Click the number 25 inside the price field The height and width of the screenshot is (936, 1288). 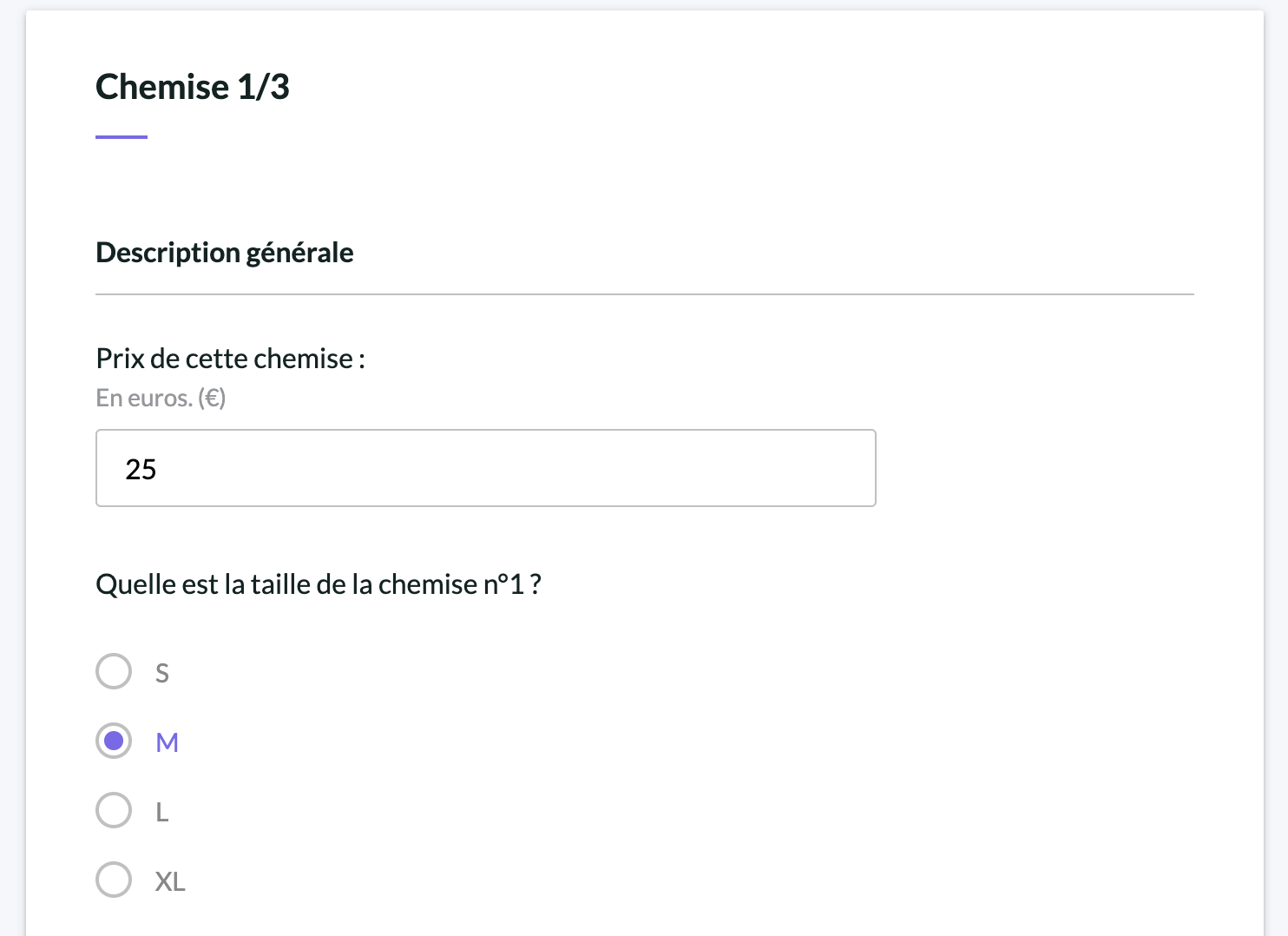[x=141, y=469]
